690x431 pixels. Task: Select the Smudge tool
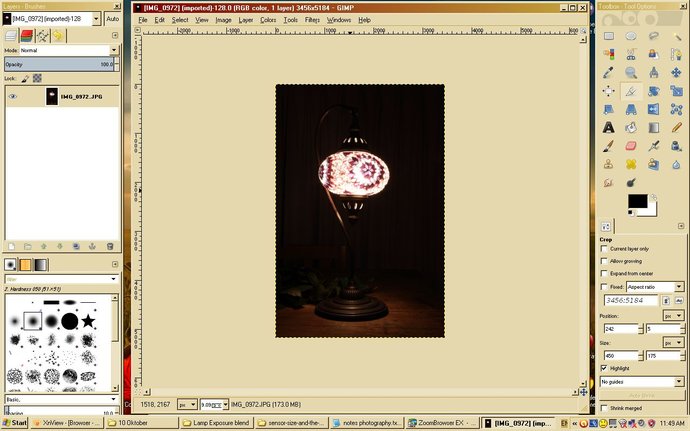(x=609, y=182)
